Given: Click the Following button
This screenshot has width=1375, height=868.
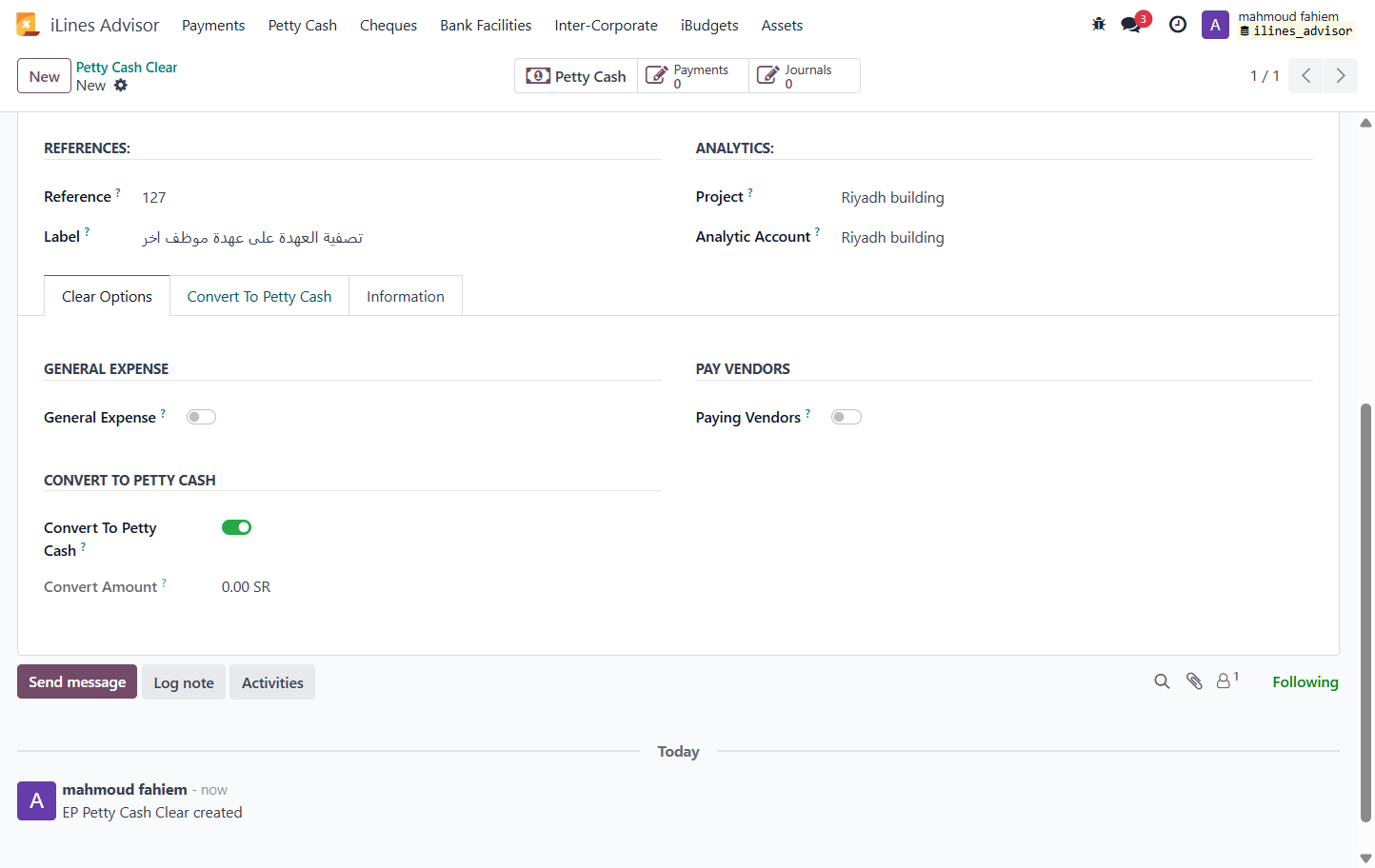Looking at the screenshot, I should (1305, 681).
